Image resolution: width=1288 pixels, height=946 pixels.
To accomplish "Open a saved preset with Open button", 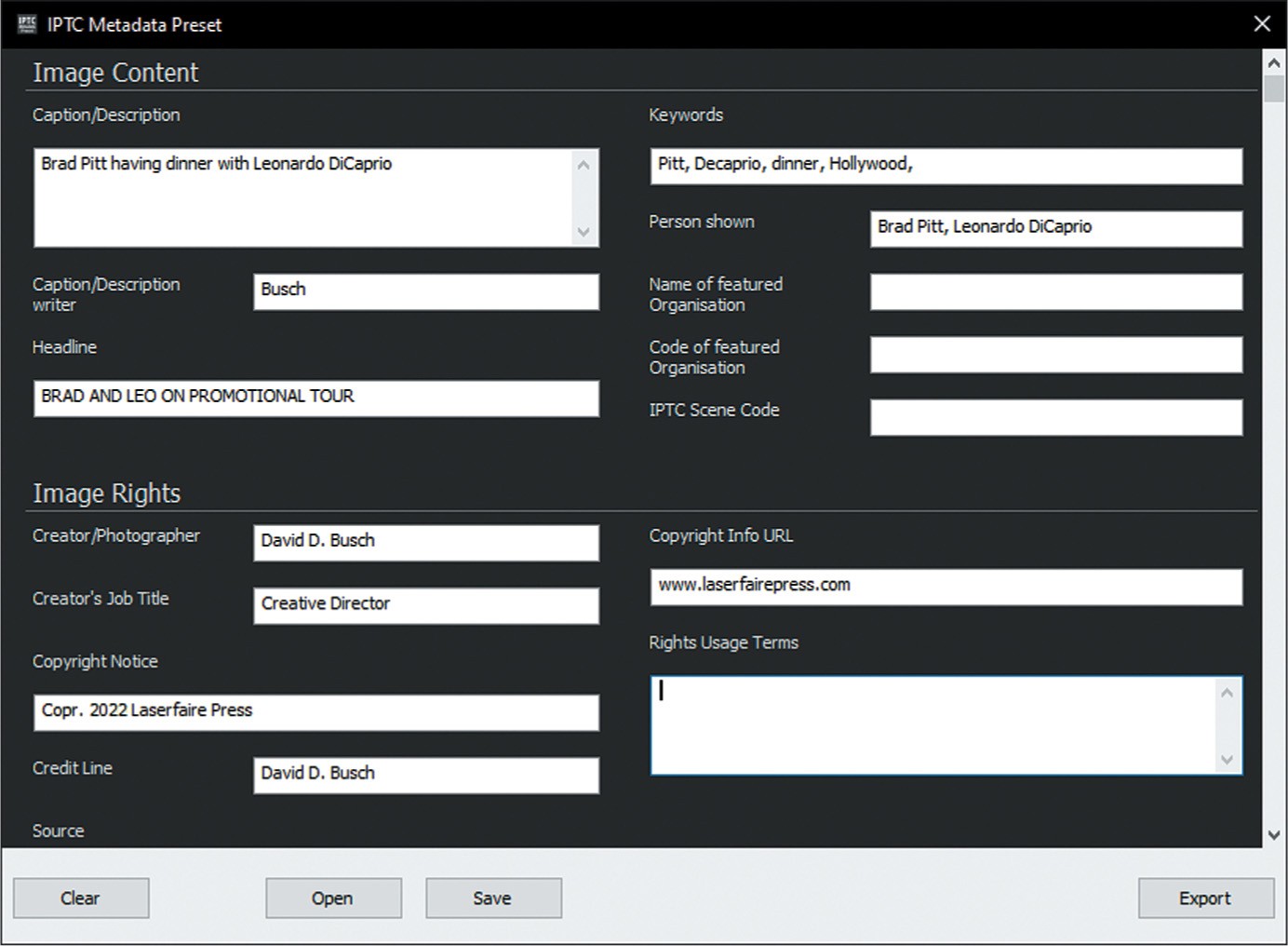I will click(x=333, y=899).
